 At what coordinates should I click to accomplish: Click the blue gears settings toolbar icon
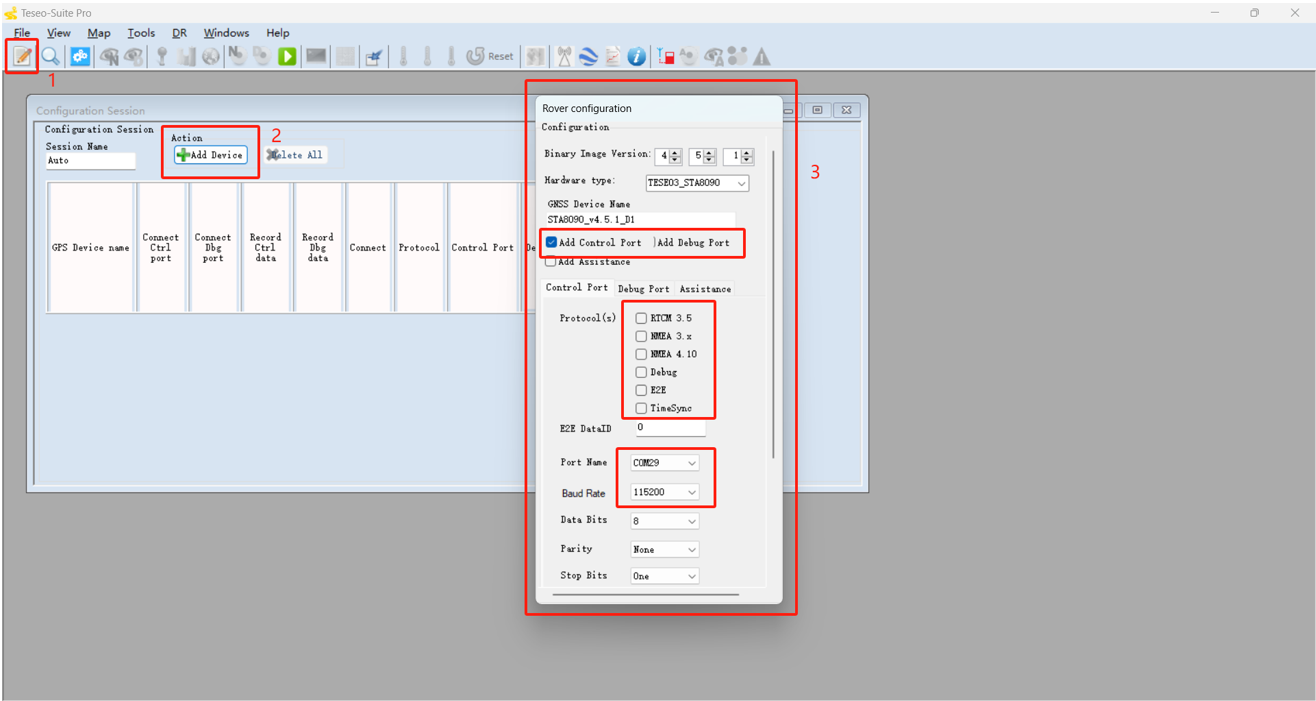click(x=80, y=57)
